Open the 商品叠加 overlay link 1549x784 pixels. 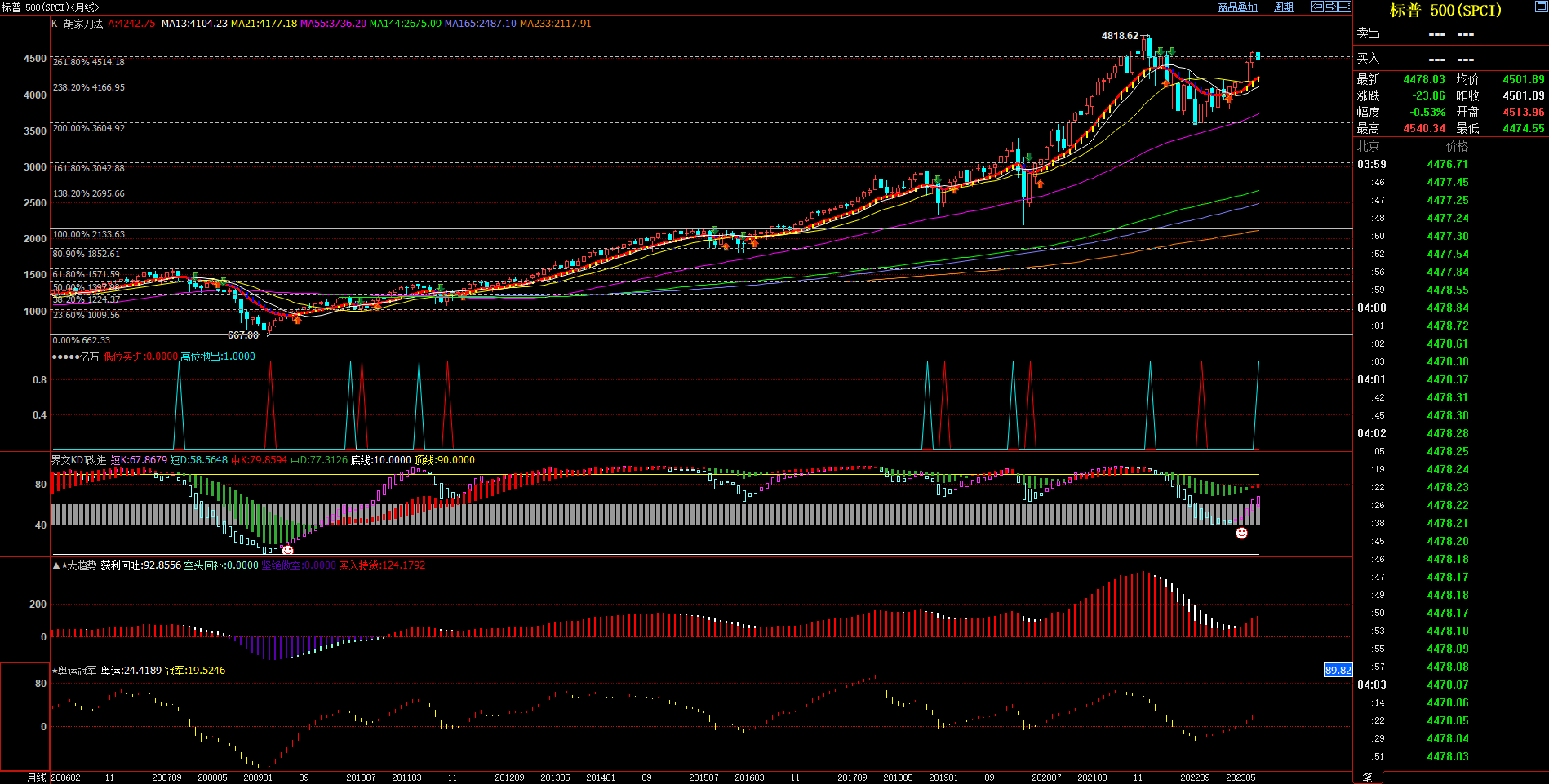pos(1237,7)
